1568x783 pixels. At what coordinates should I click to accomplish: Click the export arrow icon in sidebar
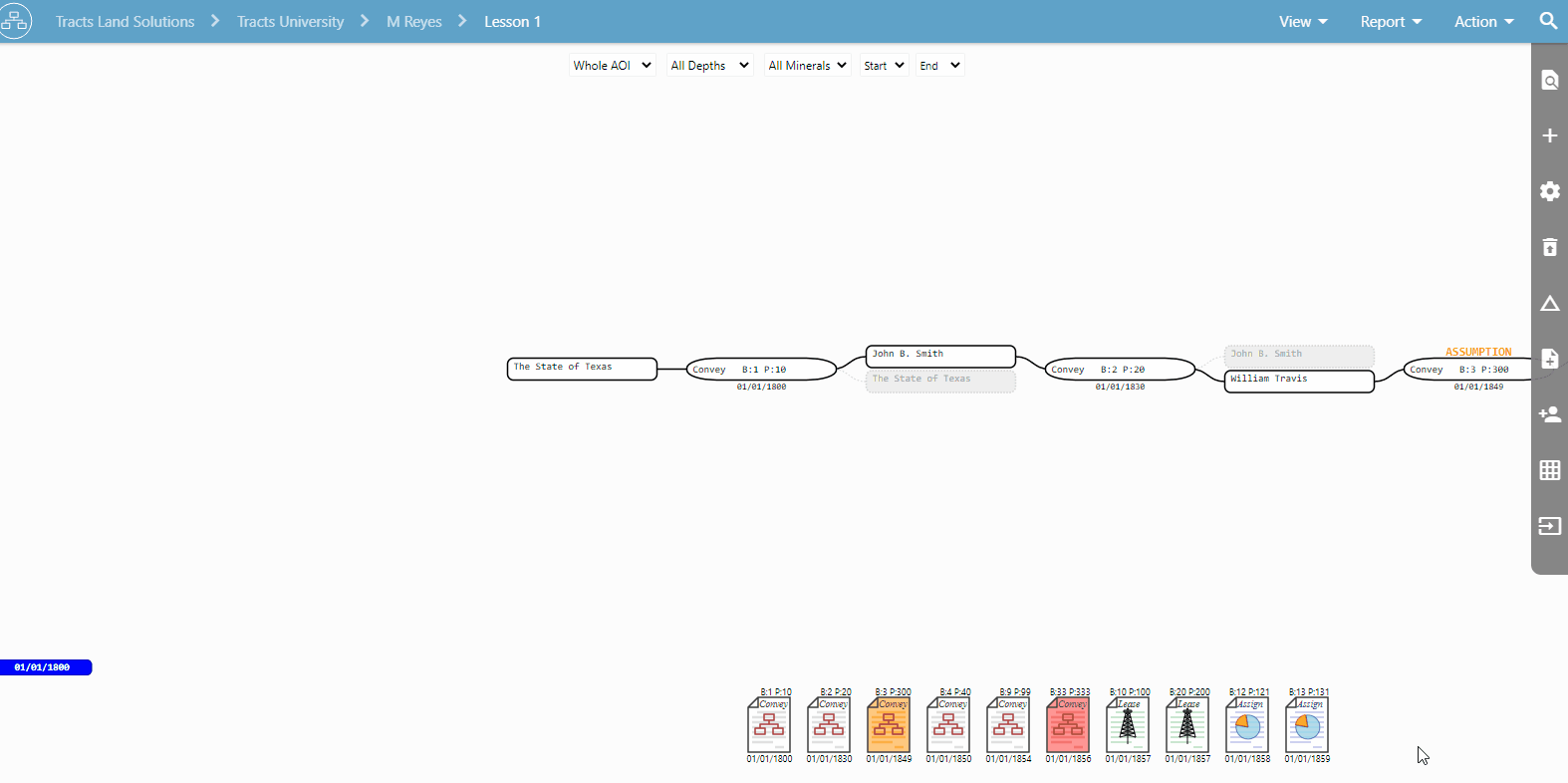pyautogui.click(x=1549, y=526)
